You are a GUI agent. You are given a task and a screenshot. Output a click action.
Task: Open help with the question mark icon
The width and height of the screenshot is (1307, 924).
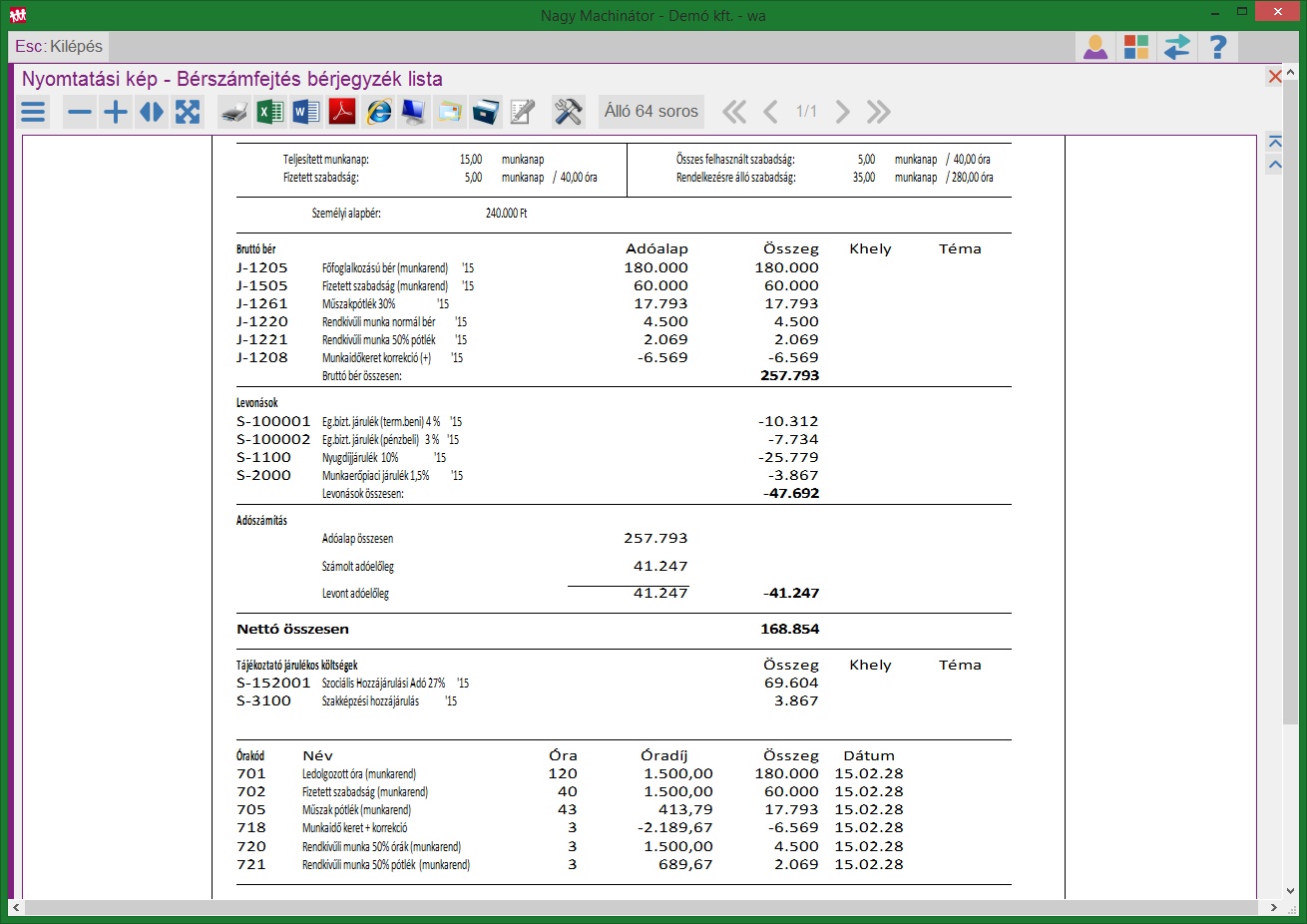click(1217, 47)
